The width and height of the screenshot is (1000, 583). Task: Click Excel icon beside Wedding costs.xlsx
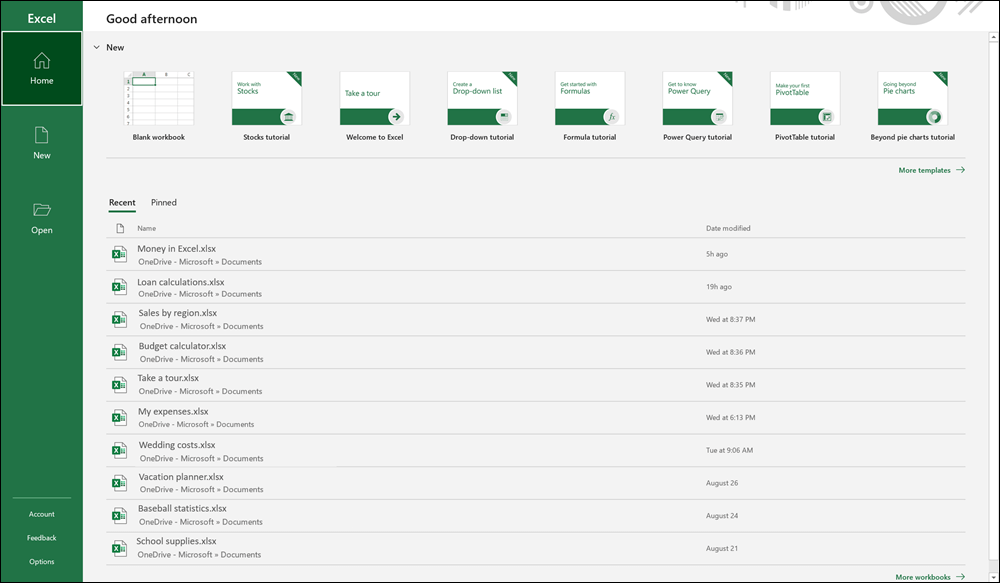tap(119, 450)
